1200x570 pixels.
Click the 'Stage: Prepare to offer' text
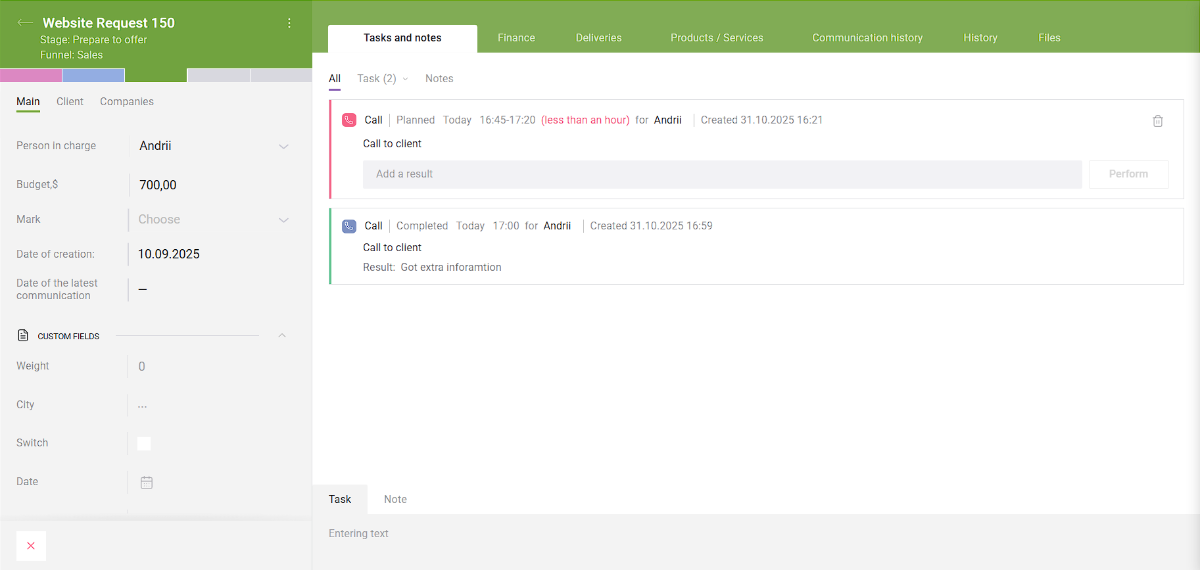pos(95,40)
